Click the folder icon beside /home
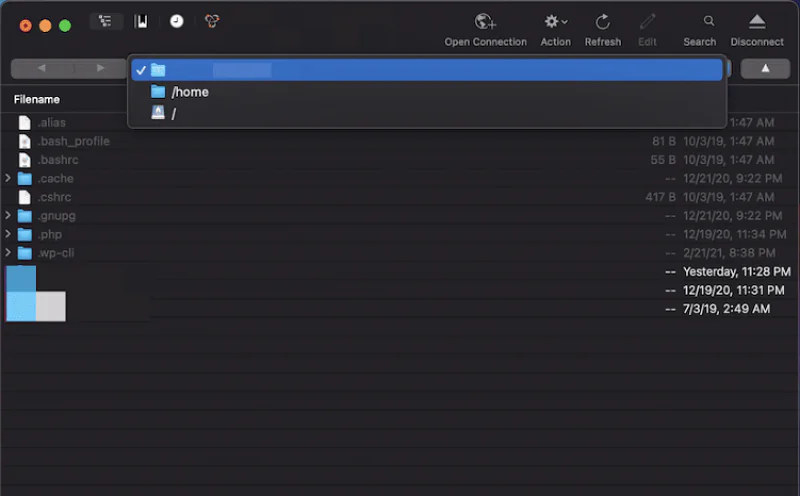Image resolution: width=800 pixels, height=496 pixels. [158, 92]
